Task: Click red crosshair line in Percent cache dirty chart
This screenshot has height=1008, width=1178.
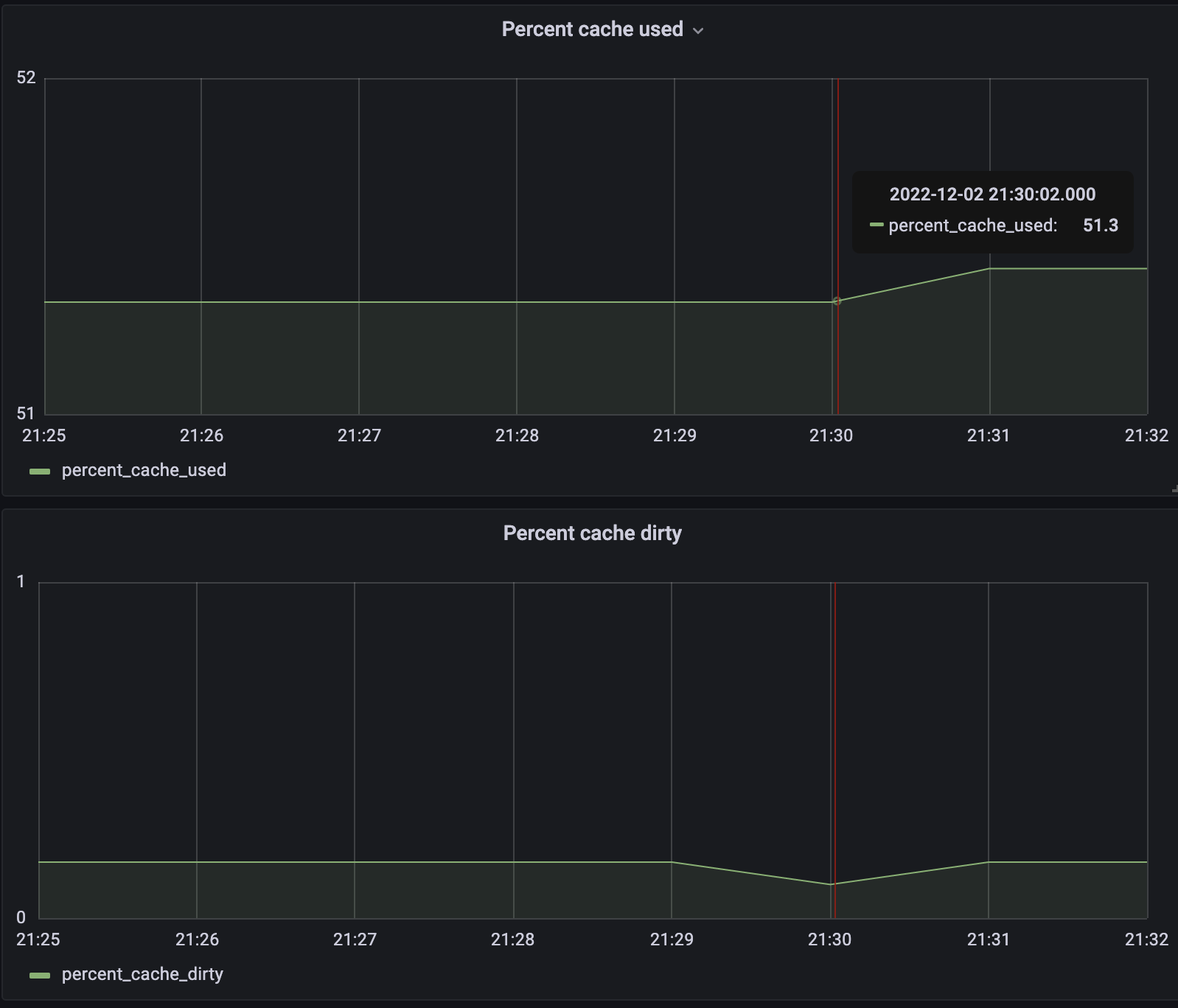Action: click(x=835, y=737)
